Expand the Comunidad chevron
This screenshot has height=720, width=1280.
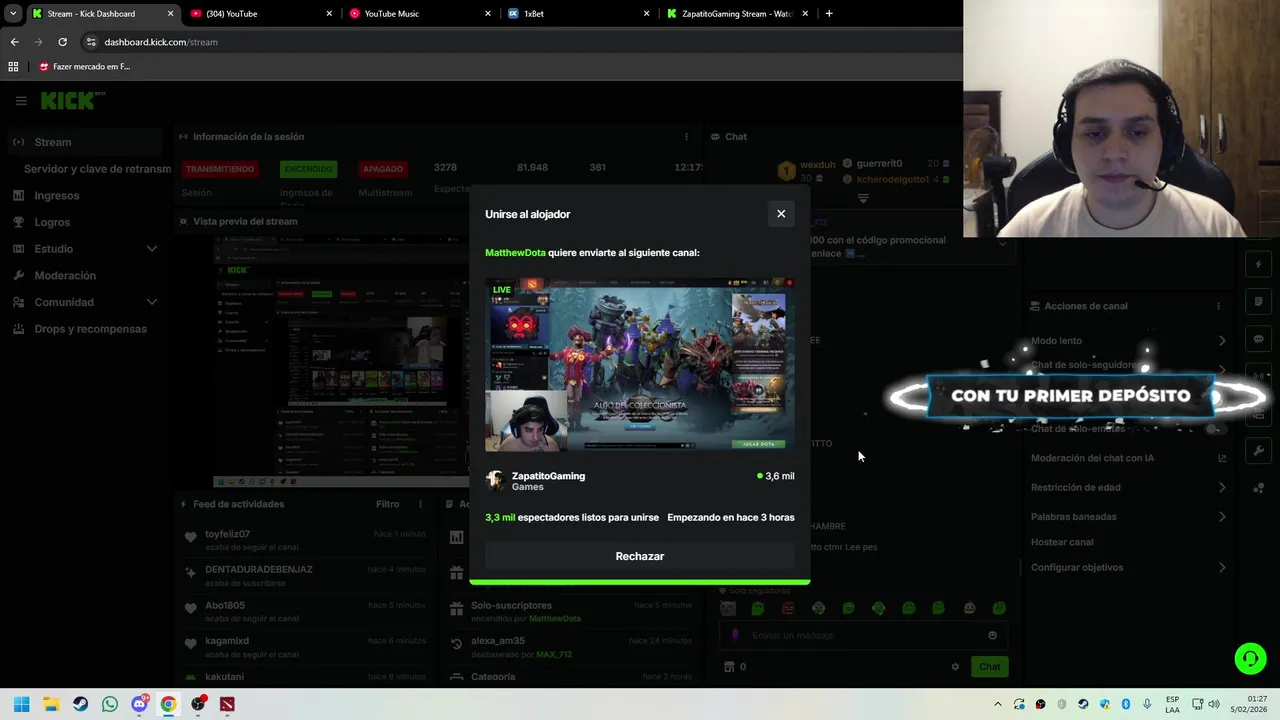[152, 302]
